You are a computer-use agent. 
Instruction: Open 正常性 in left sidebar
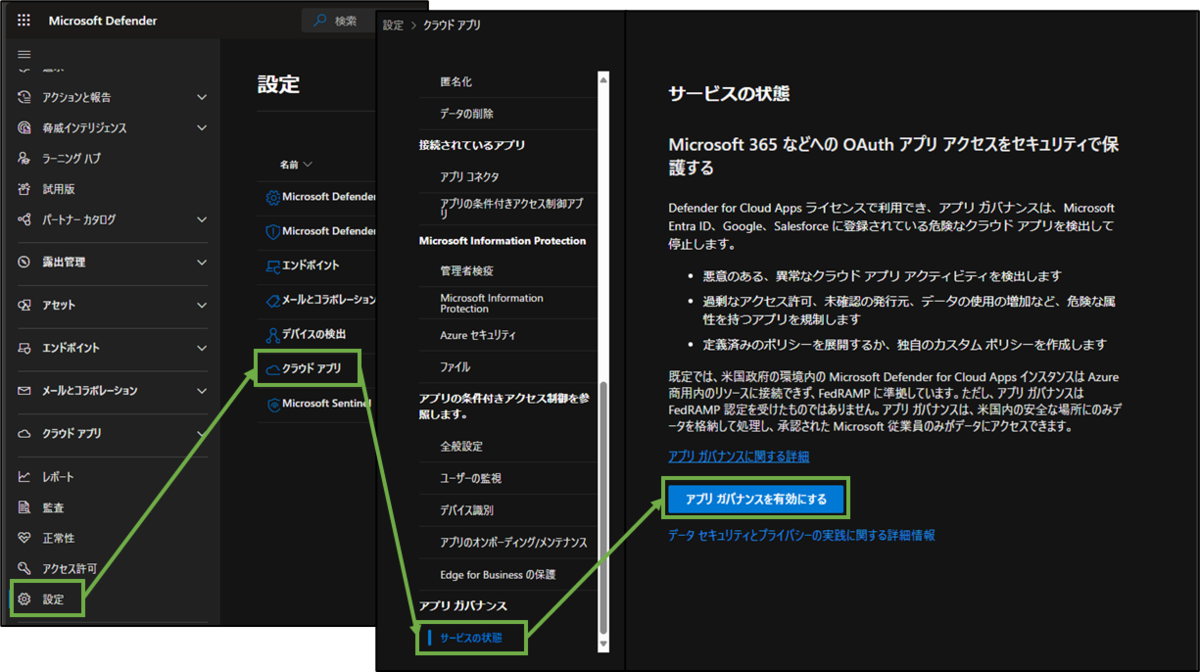(58, 538)
